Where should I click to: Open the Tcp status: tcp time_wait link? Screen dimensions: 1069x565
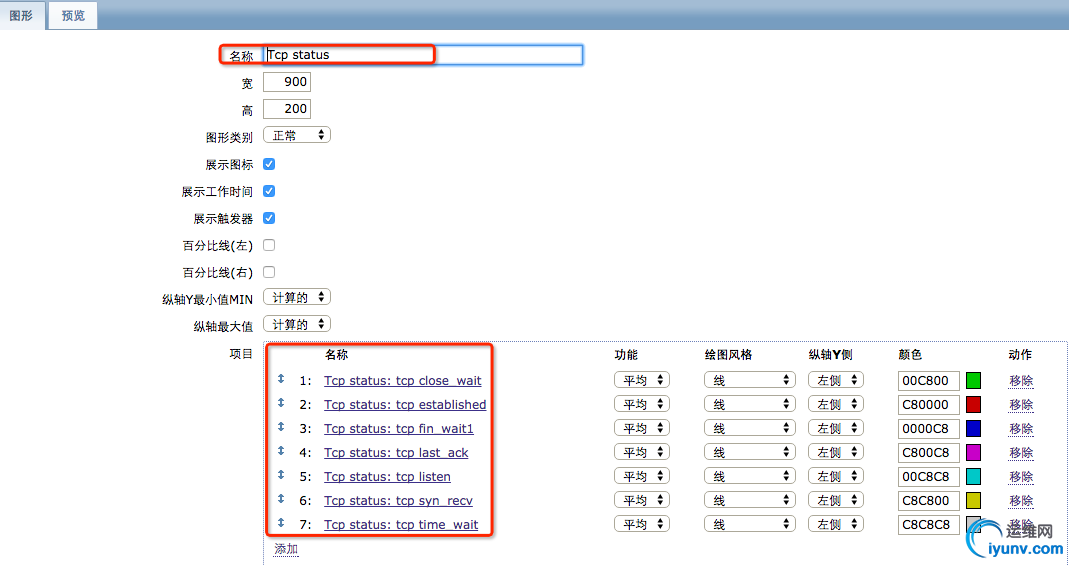click(401, 524)
